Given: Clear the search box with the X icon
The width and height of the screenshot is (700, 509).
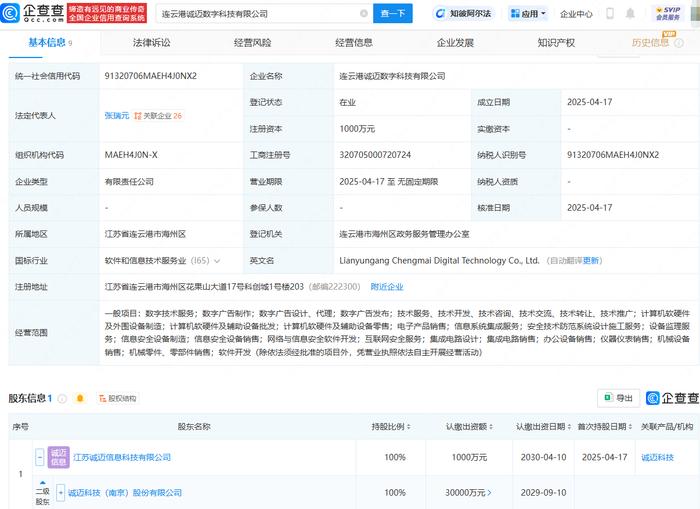Looking at the screenshot, I should tap(364, 14).
